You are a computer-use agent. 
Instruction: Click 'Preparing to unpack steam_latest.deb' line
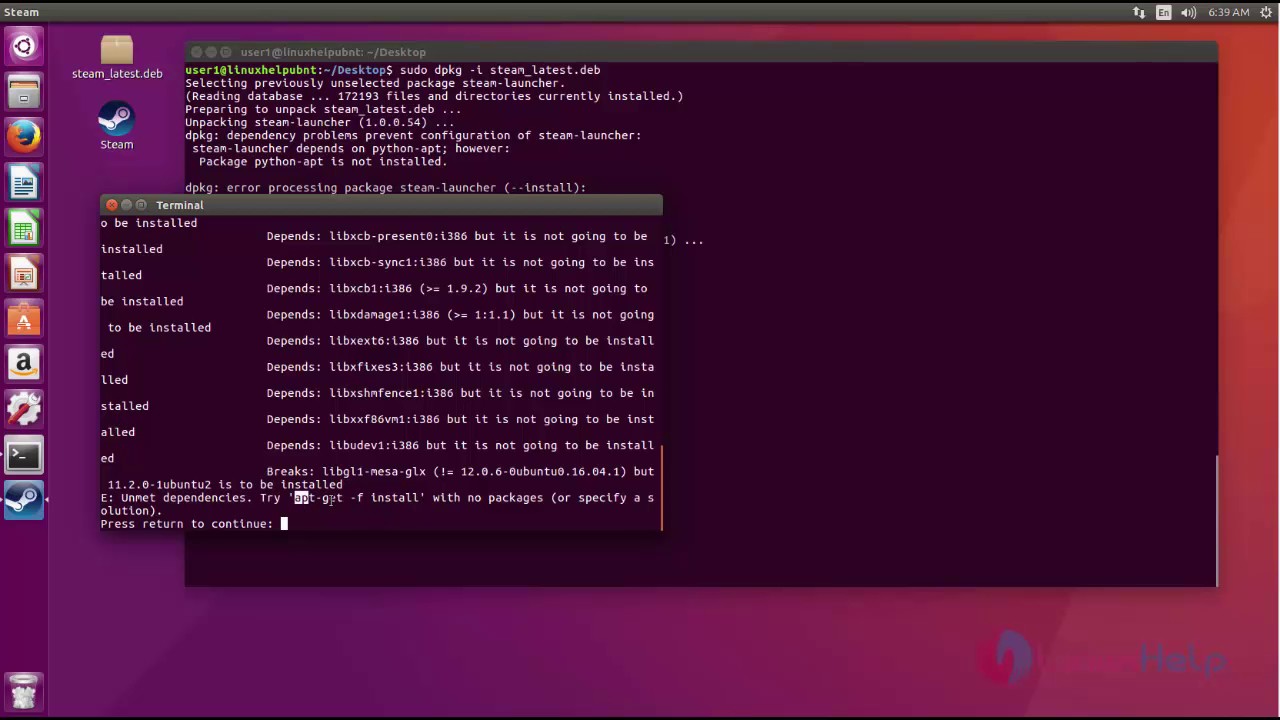(x=322, y=109)
